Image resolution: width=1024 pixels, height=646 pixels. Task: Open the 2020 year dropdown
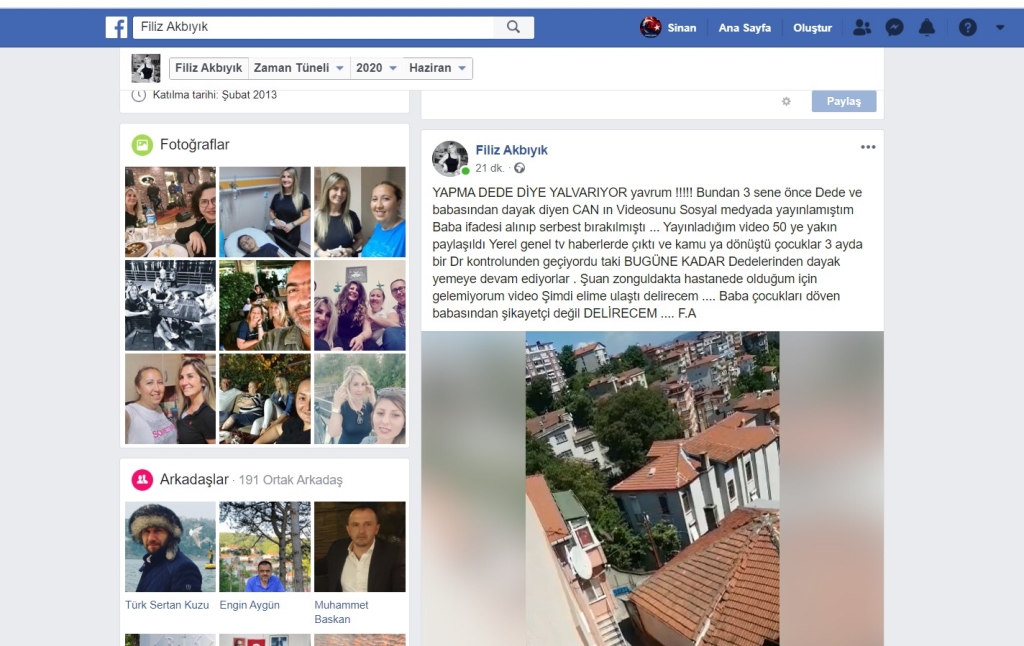pos(377,68)
